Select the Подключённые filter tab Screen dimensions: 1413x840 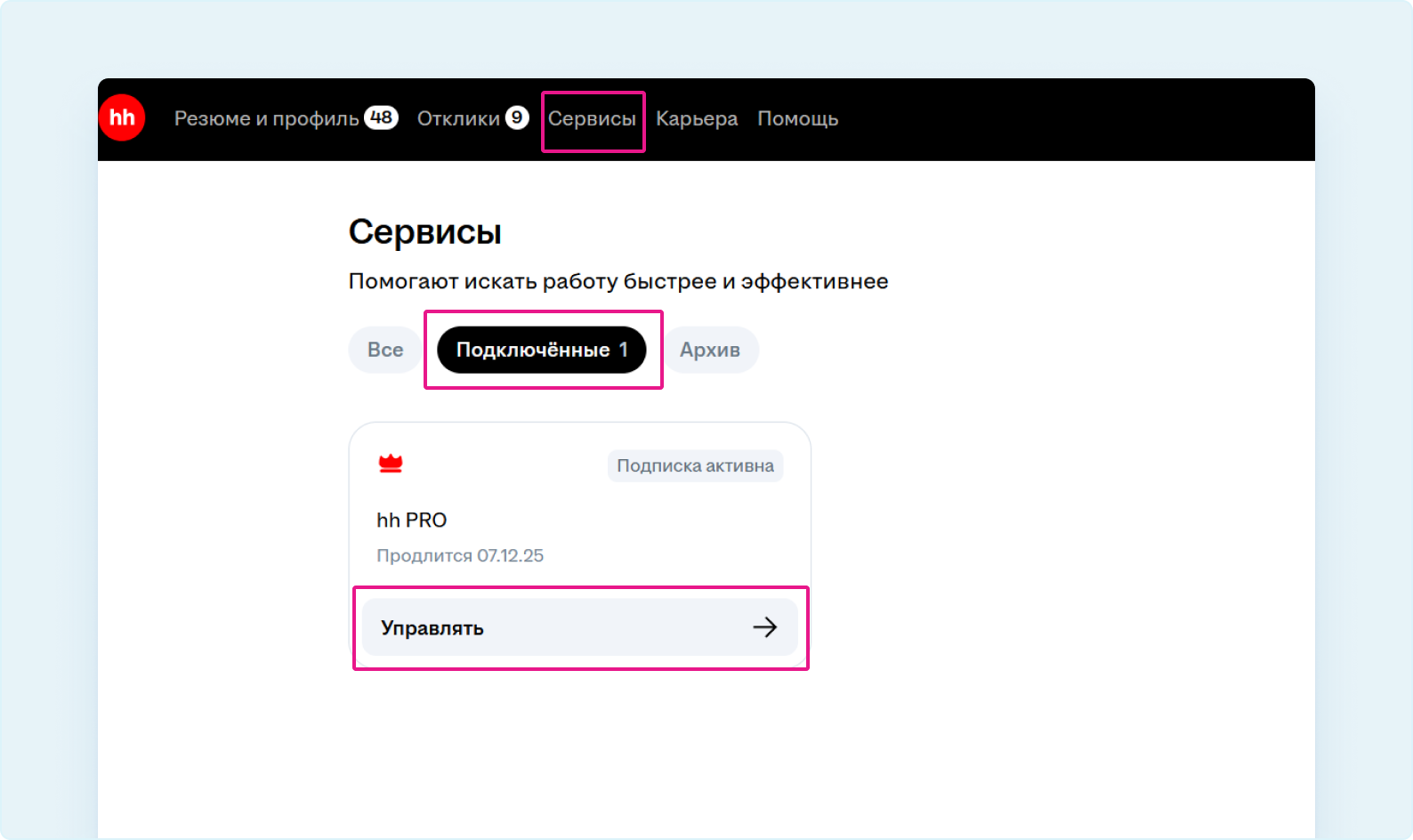[532, 350]
